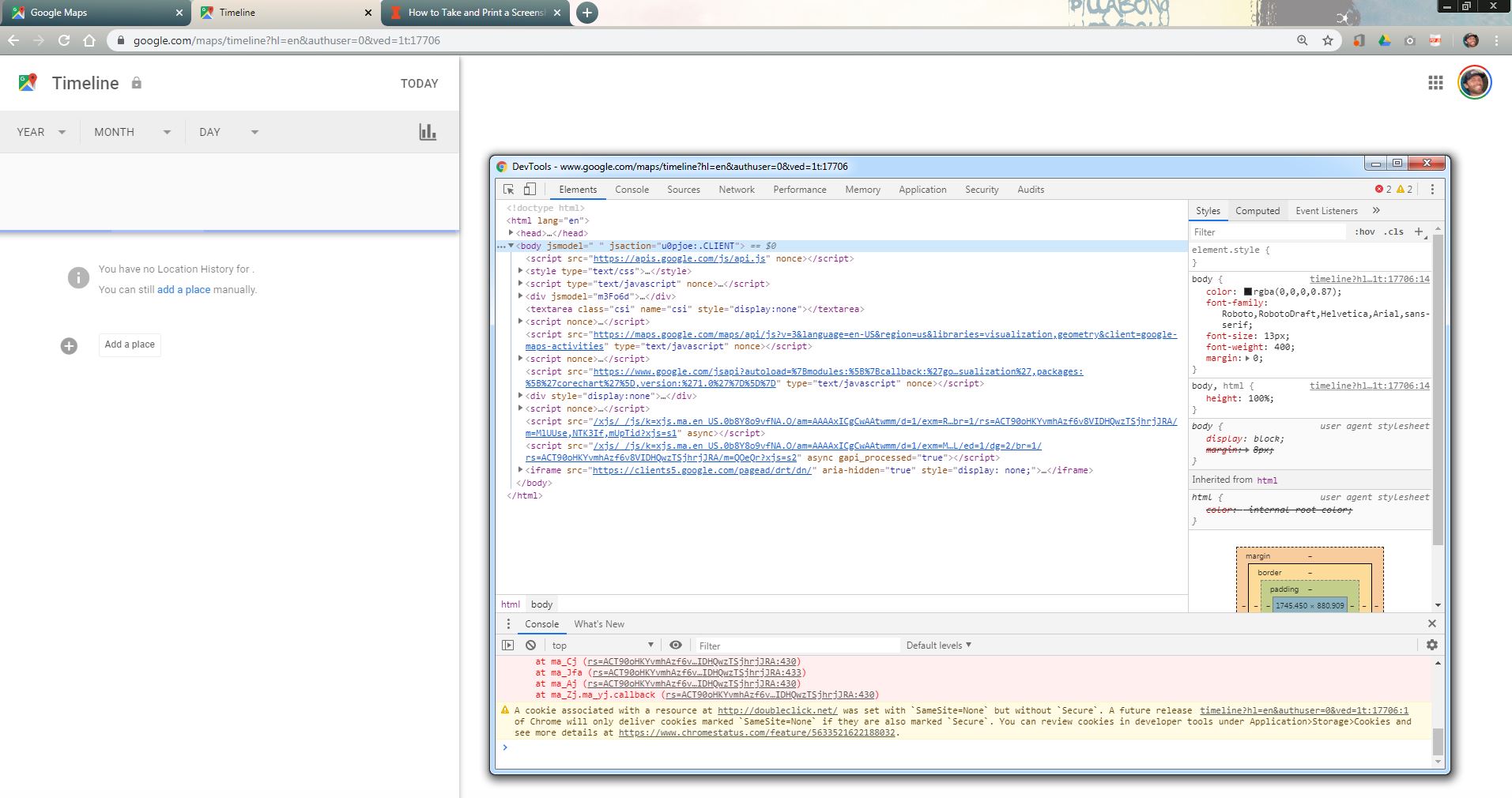Open the MONTH dropdown
The height and width of the screenshot is (798, 1512).
[133, 132]
